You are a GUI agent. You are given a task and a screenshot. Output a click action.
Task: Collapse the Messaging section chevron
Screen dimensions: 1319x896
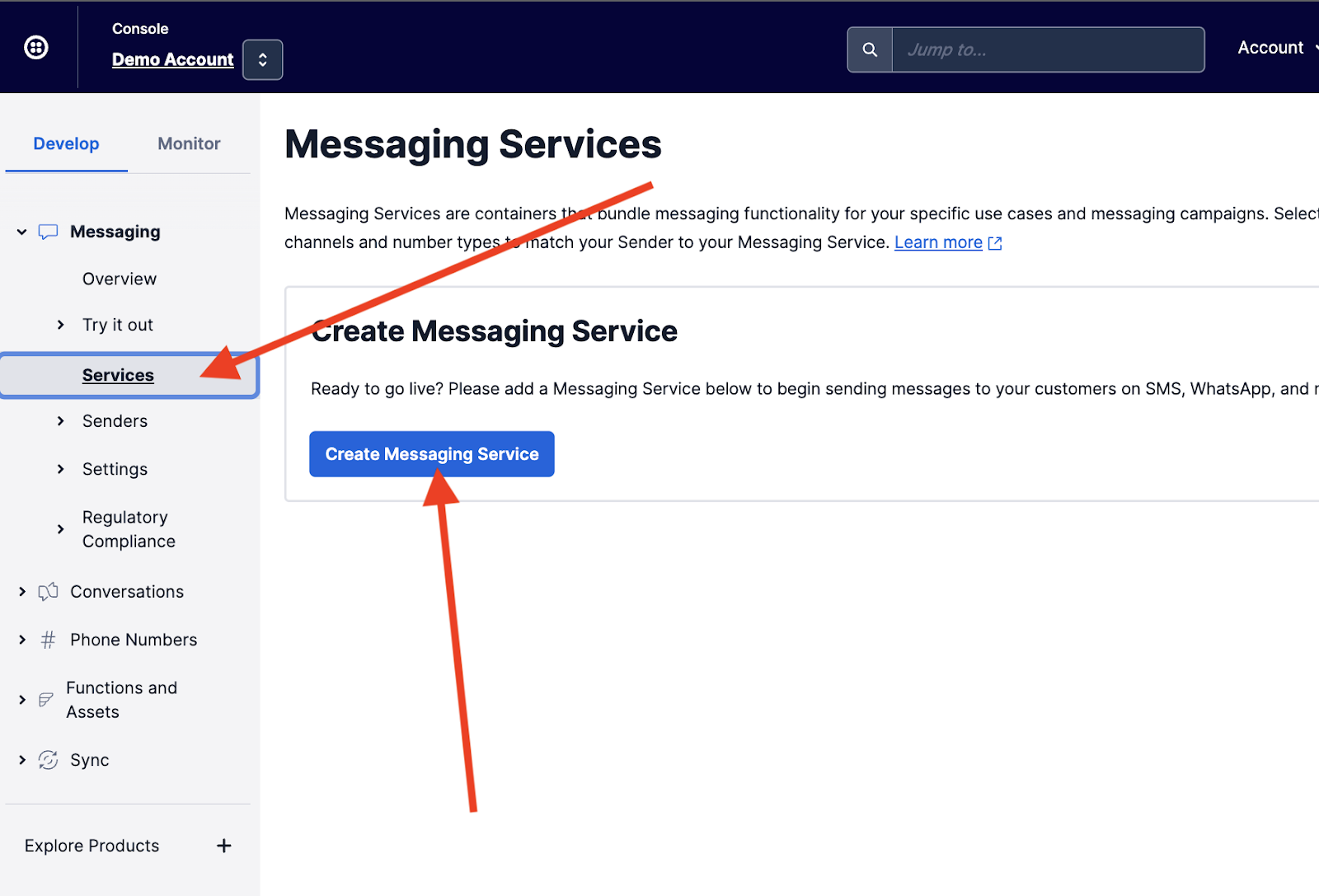click(x=22, y=232)
